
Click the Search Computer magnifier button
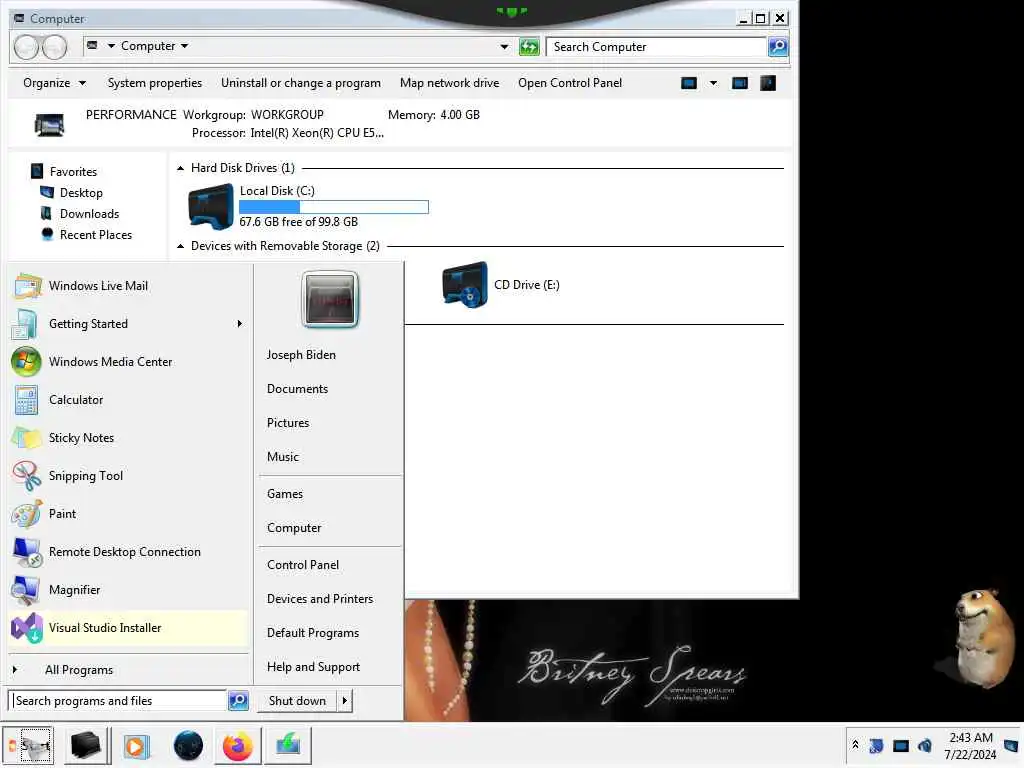777,46
